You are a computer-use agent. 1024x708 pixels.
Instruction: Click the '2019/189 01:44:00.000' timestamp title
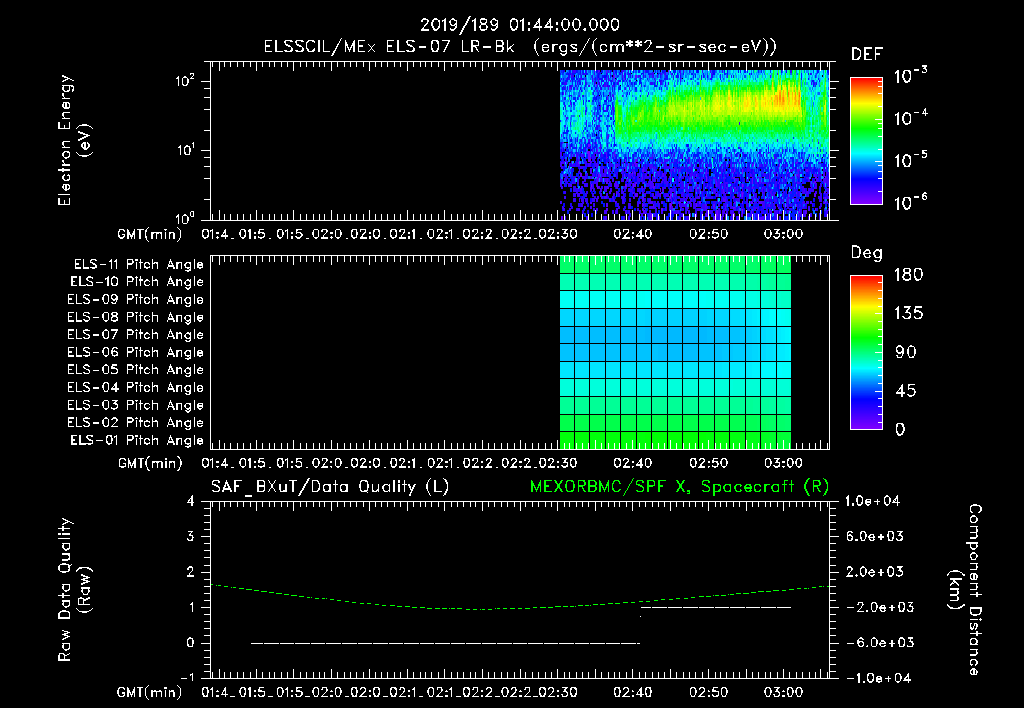(x=519, y=25)
